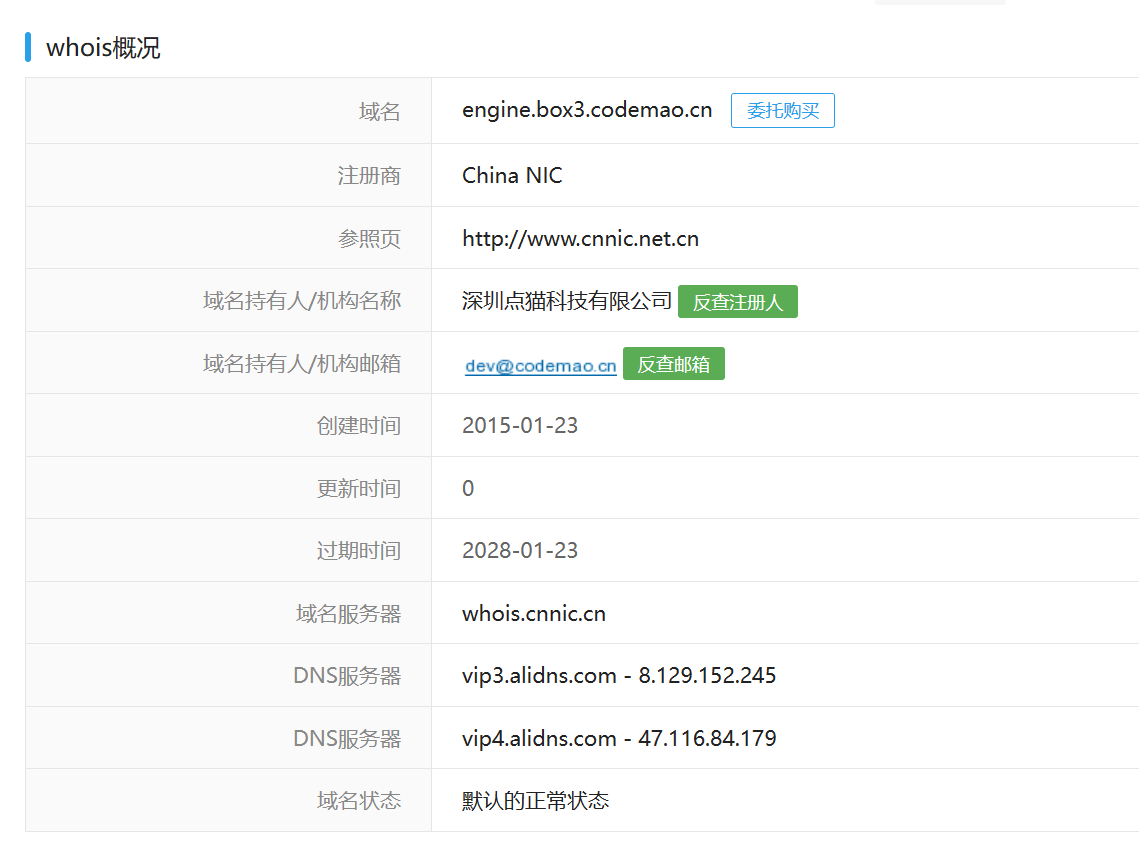Click the DNS服务器 label beside vip3.alidns.com

point(347,676)
